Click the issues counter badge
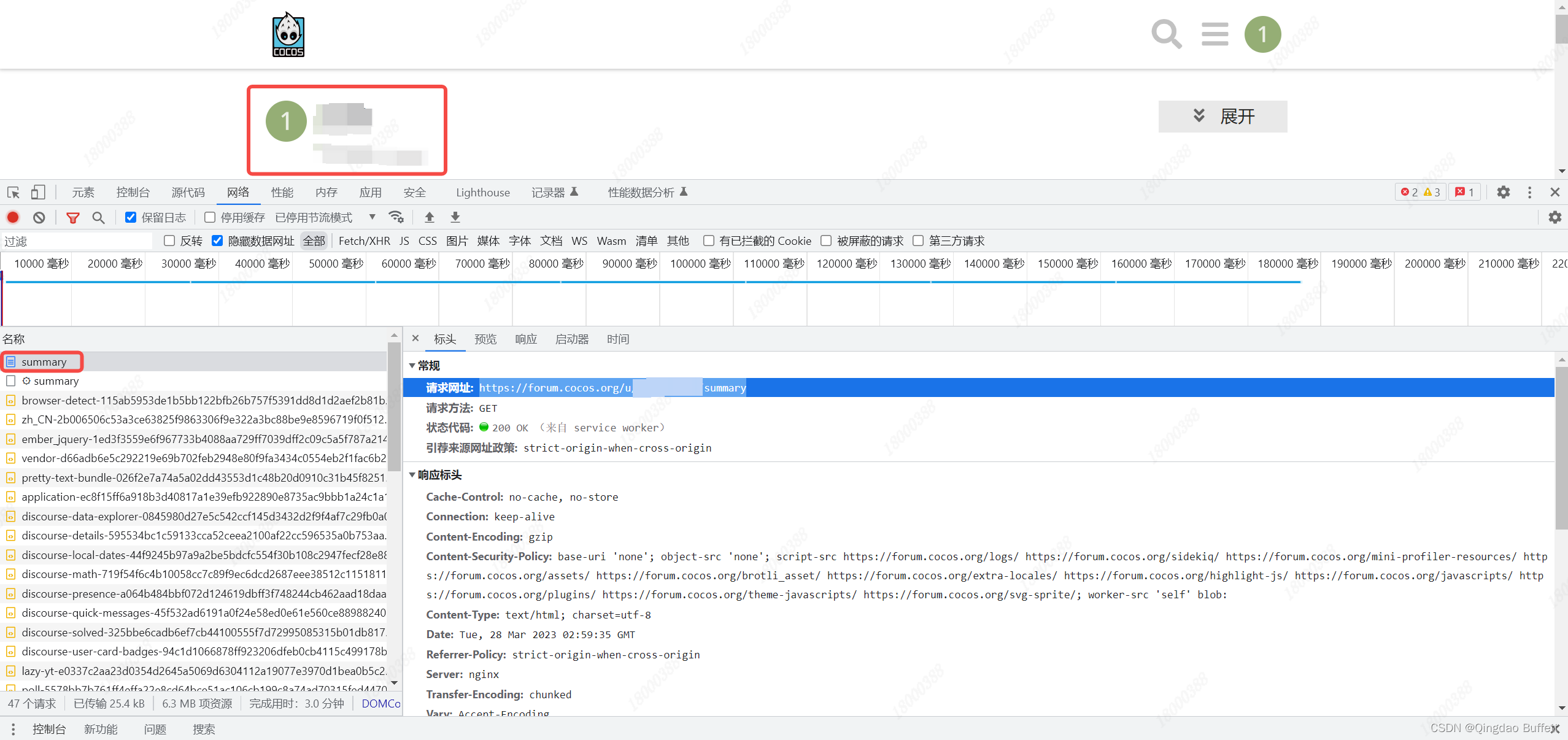This screenshot has width=1568, height=740. (1464, 192)
